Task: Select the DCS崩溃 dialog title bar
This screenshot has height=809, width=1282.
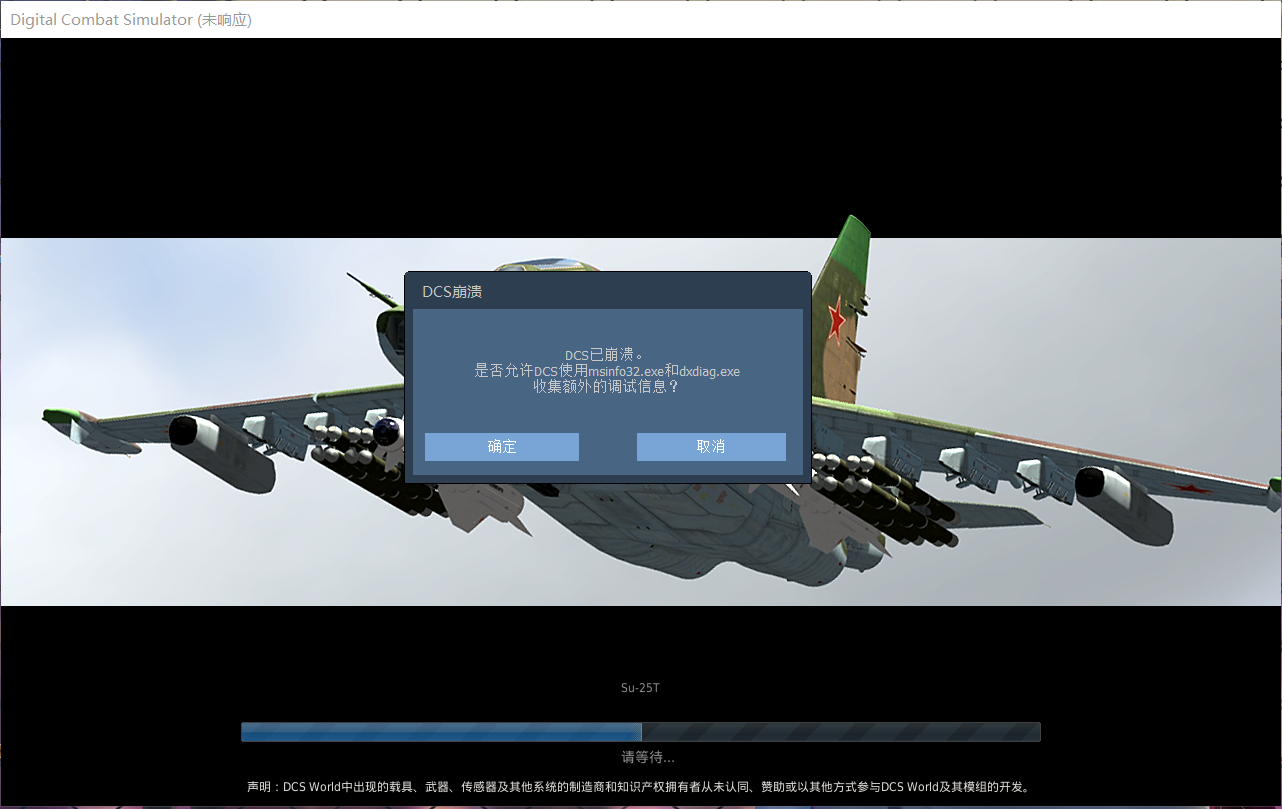Action: pos(608,291)
